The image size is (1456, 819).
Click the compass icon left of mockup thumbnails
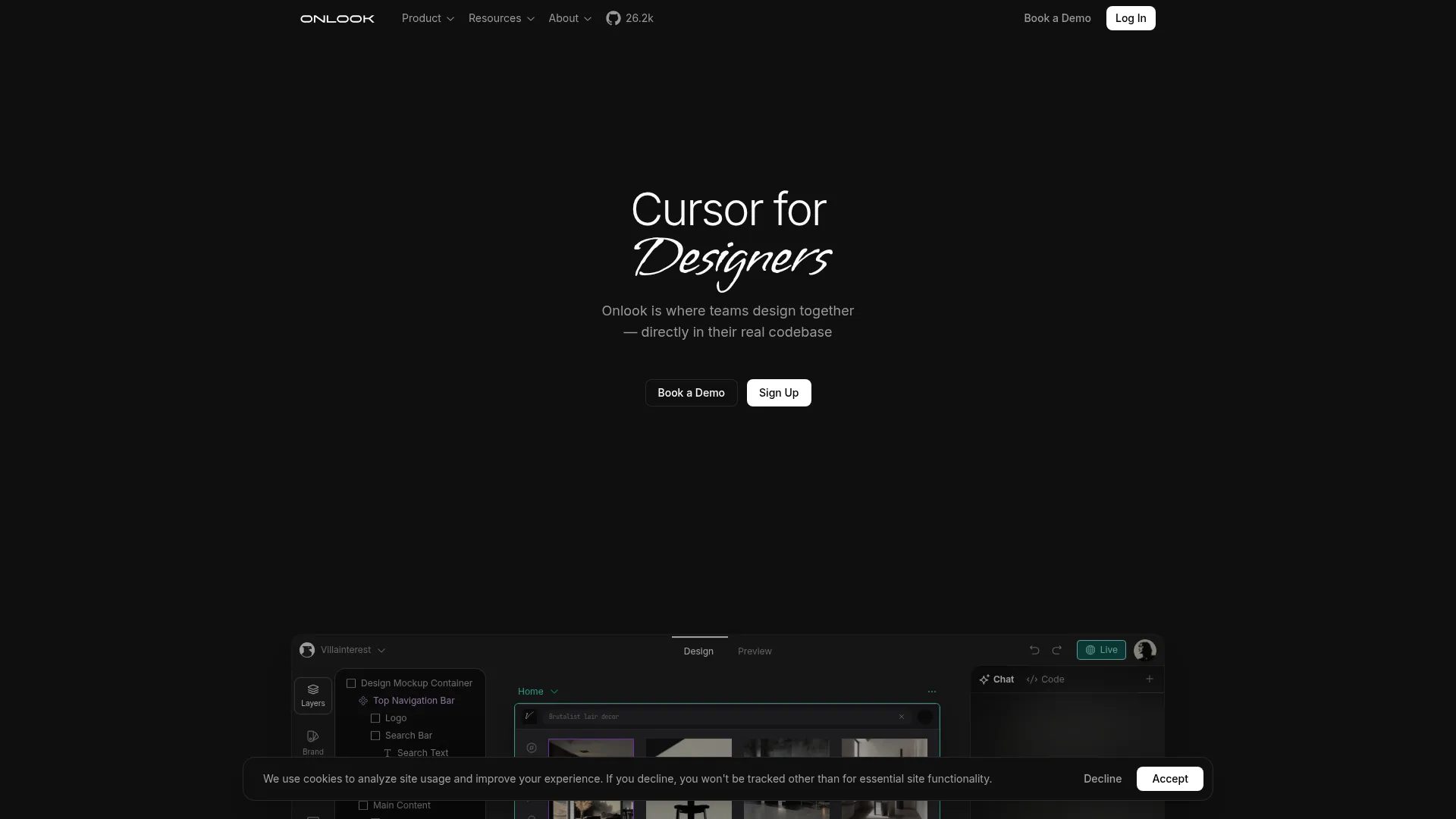532,748
